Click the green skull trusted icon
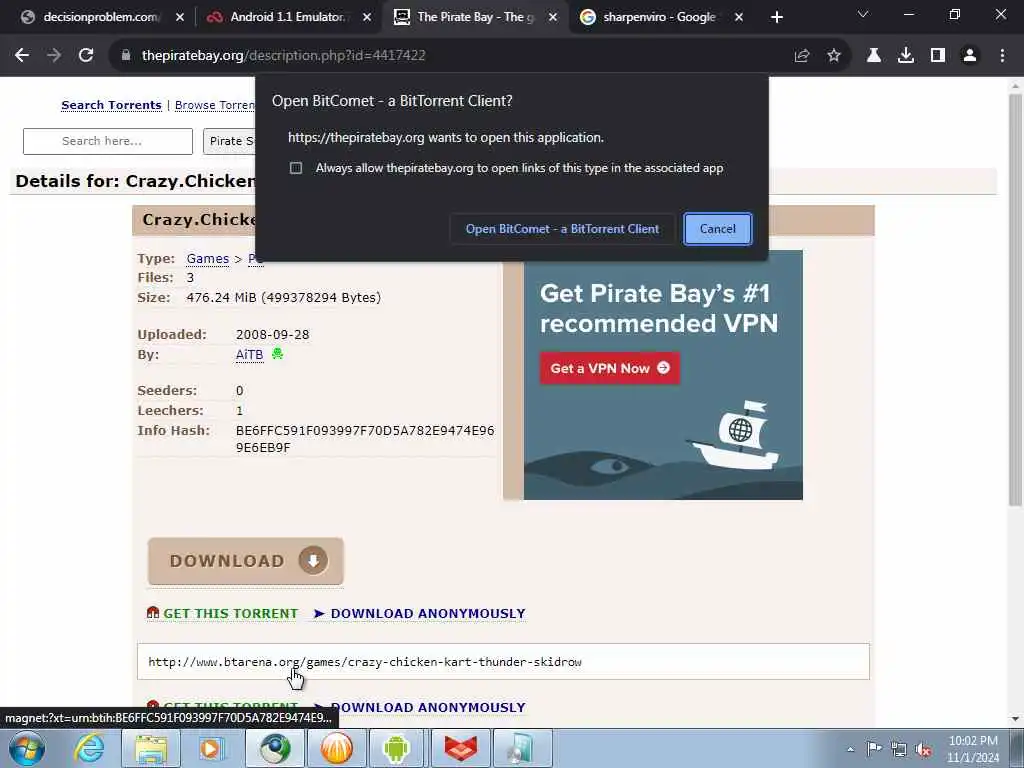 (278, 354)
